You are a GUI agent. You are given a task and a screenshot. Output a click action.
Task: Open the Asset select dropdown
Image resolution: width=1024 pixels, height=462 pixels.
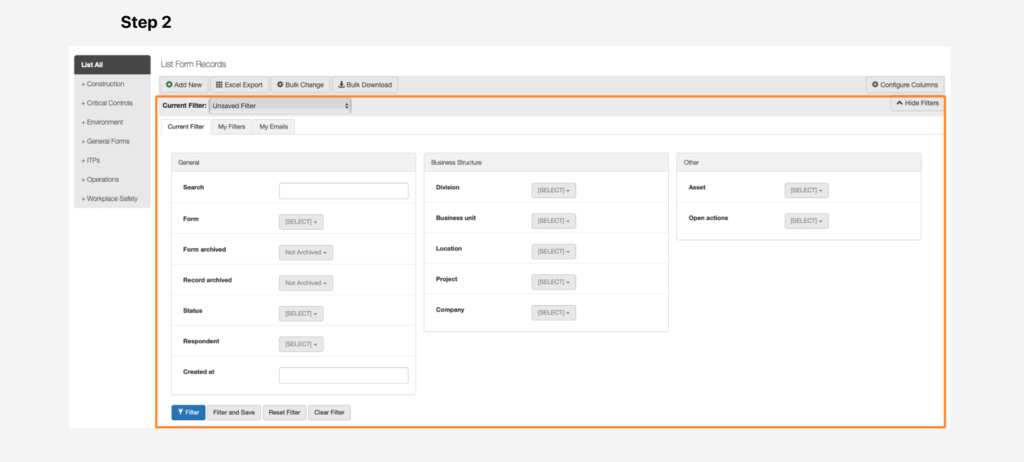coord(806,191)
